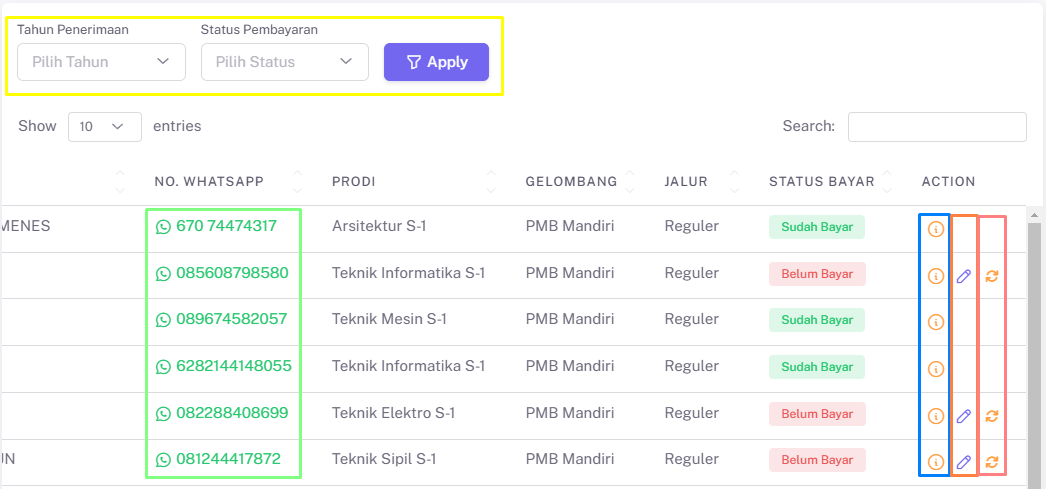
Task: Open the Show entries count dropdown
Action: 105,127
